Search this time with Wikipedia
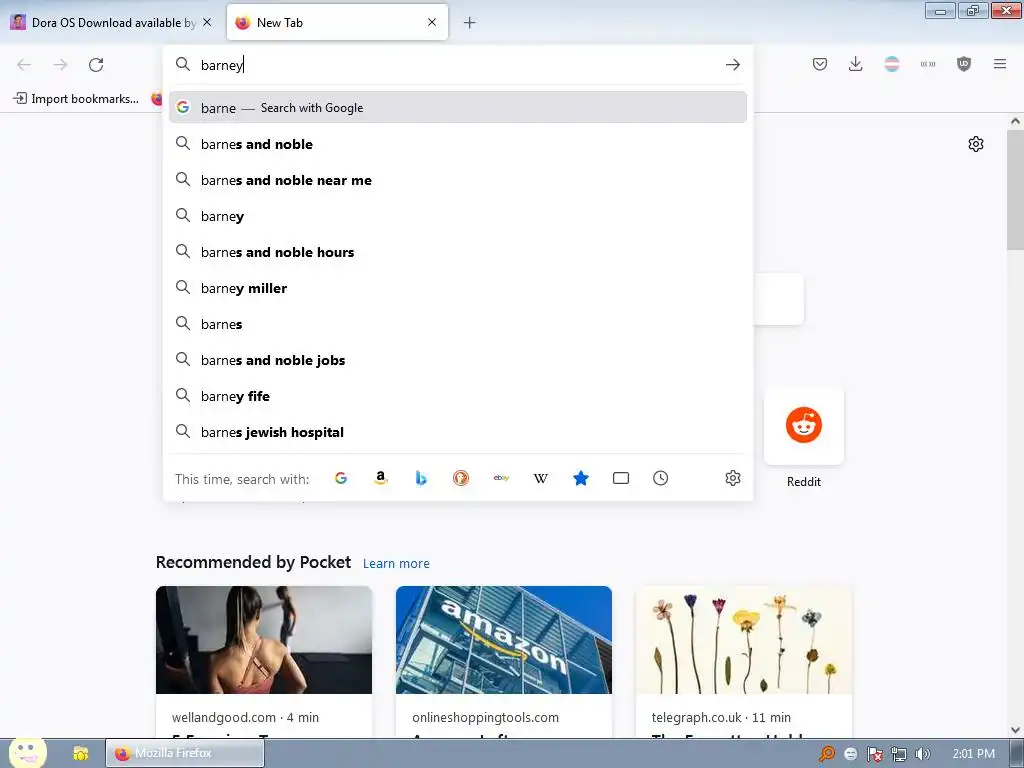This screenshot has width=1024, height=768. click(541, 478)
